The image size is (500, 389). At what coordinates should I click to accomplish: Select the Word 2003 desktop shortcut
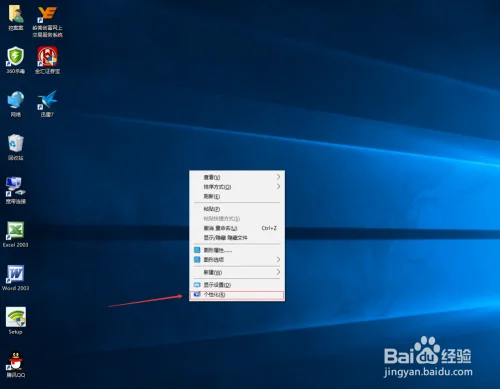(x=16, y=278)
